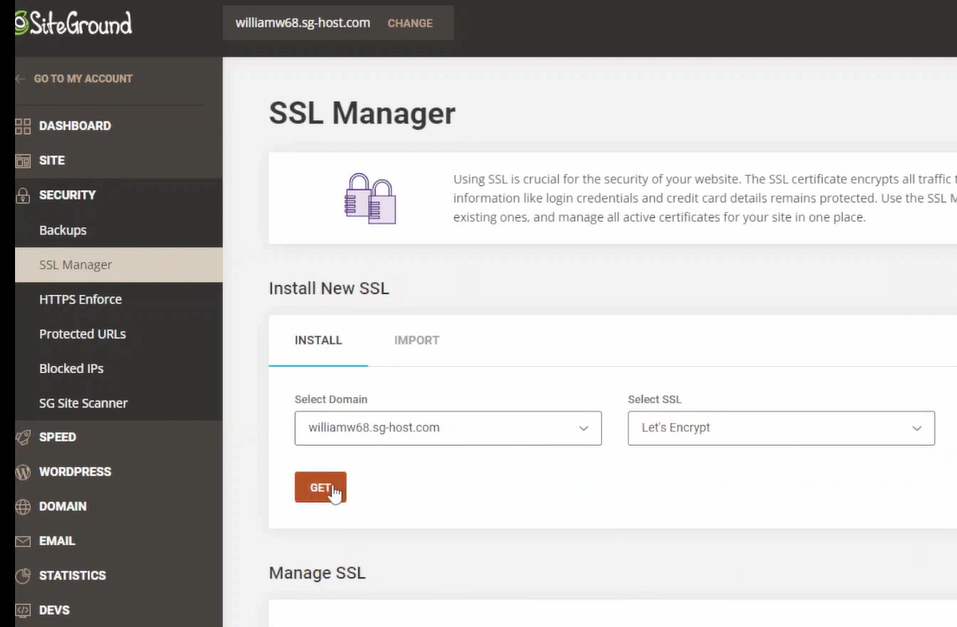Click the chevron in Let's Encrypt field

(917, 429)
